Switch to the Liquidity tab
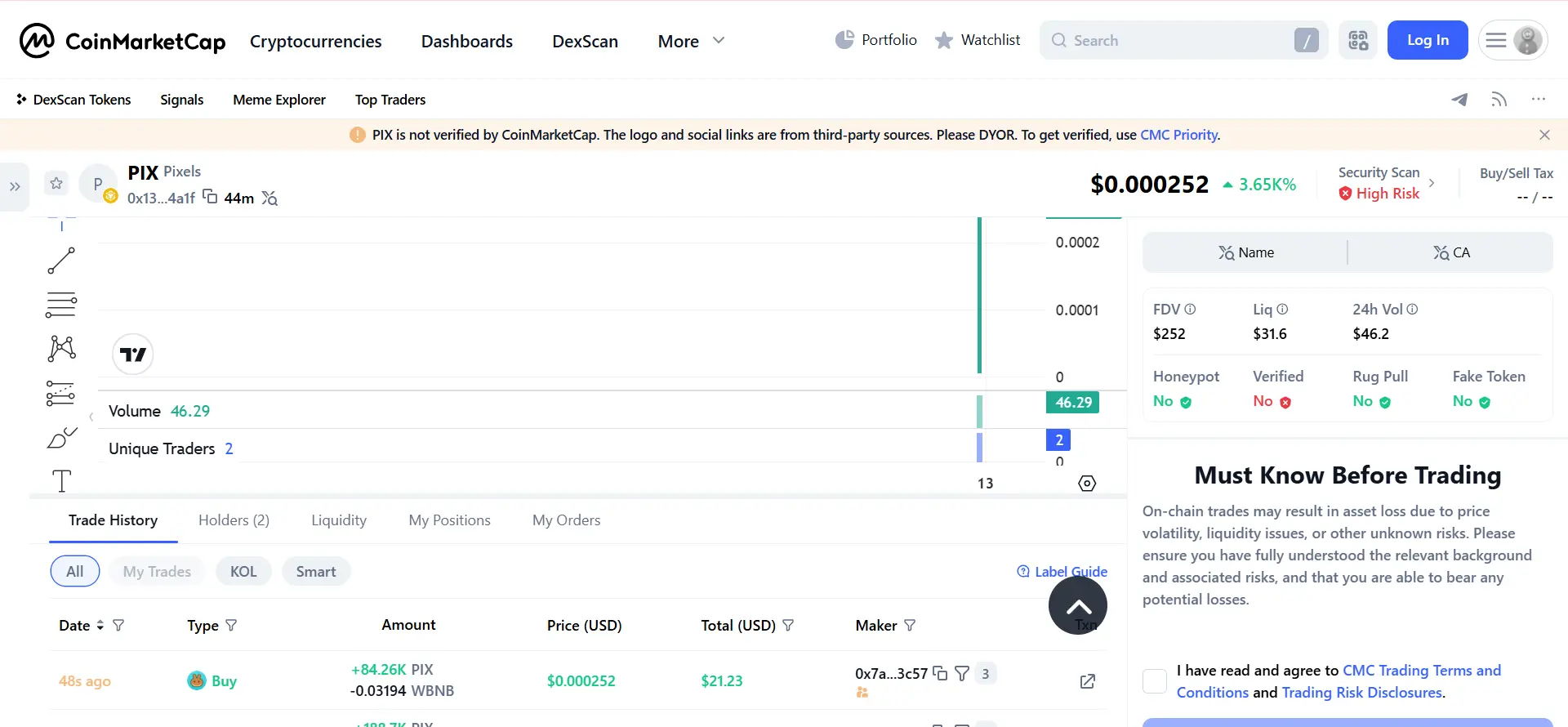This screenshot has height=727, width=1568. (339, 520)
